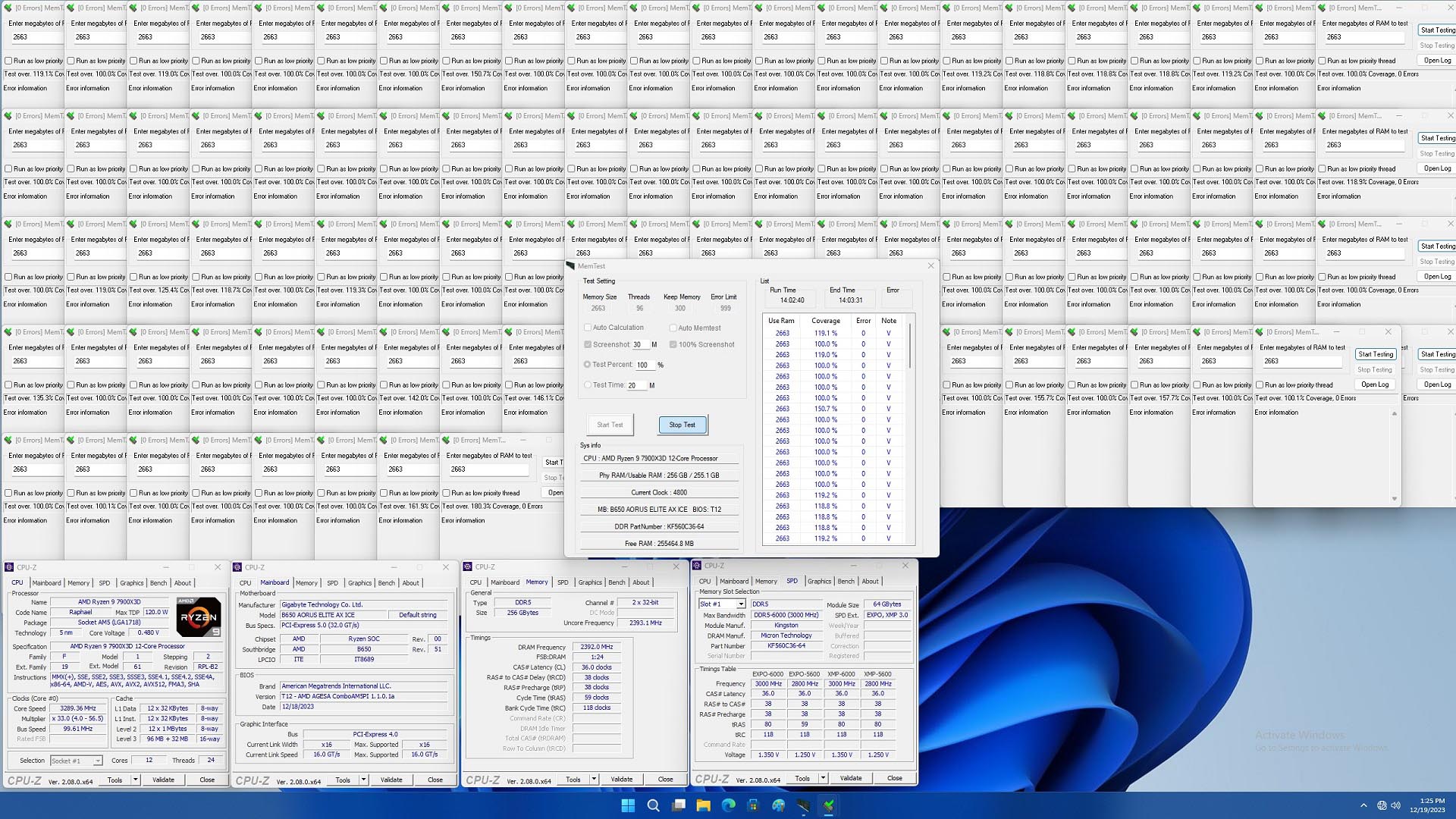The width and height of the screenshot is (1456, 819).
Task: Click the Search icon on the taskbar
Action: (654, 805)
